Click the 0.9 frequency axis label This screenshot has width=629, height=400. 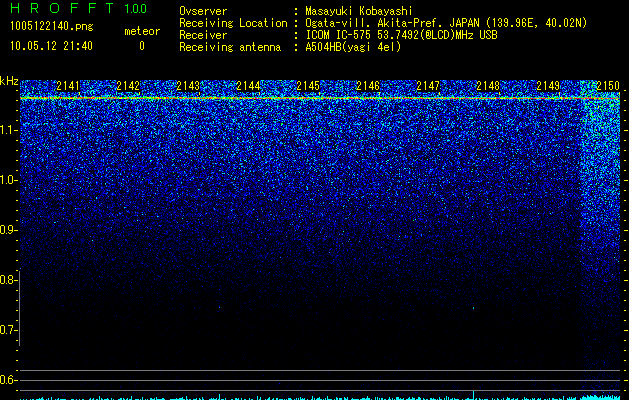(x=8, y=230)
